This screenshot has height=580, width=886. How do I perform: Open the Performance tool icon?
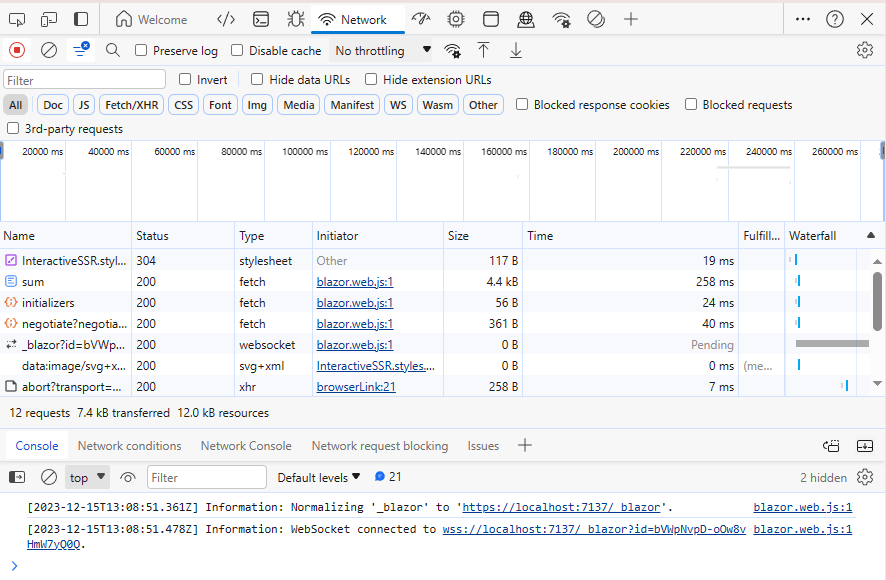[421, 20]
